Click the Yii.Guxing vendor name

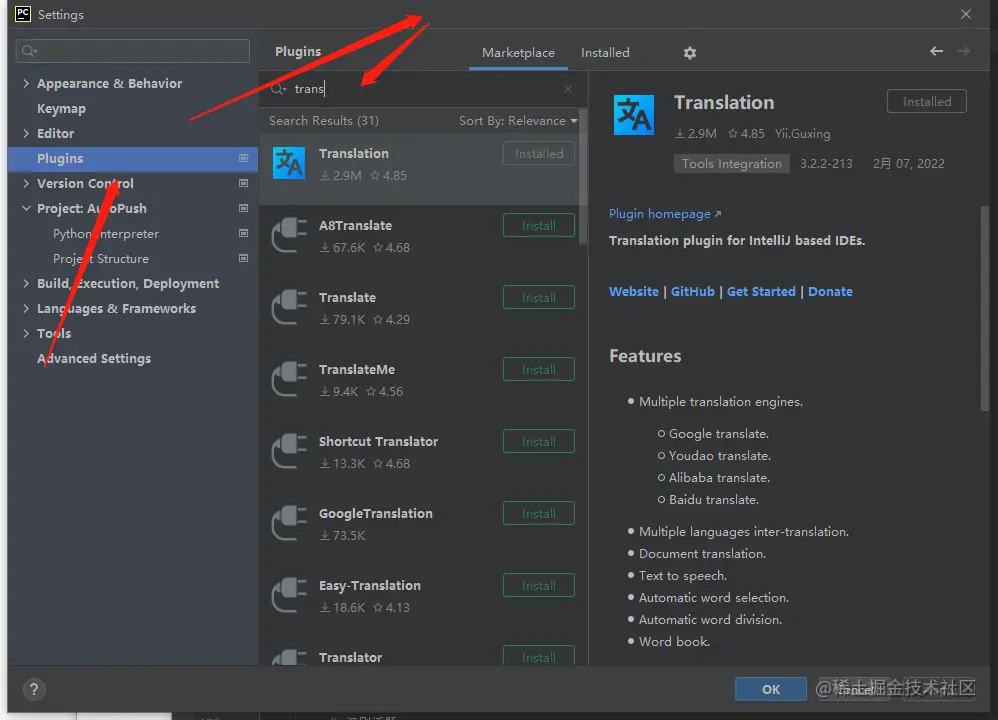coord(802,134)
